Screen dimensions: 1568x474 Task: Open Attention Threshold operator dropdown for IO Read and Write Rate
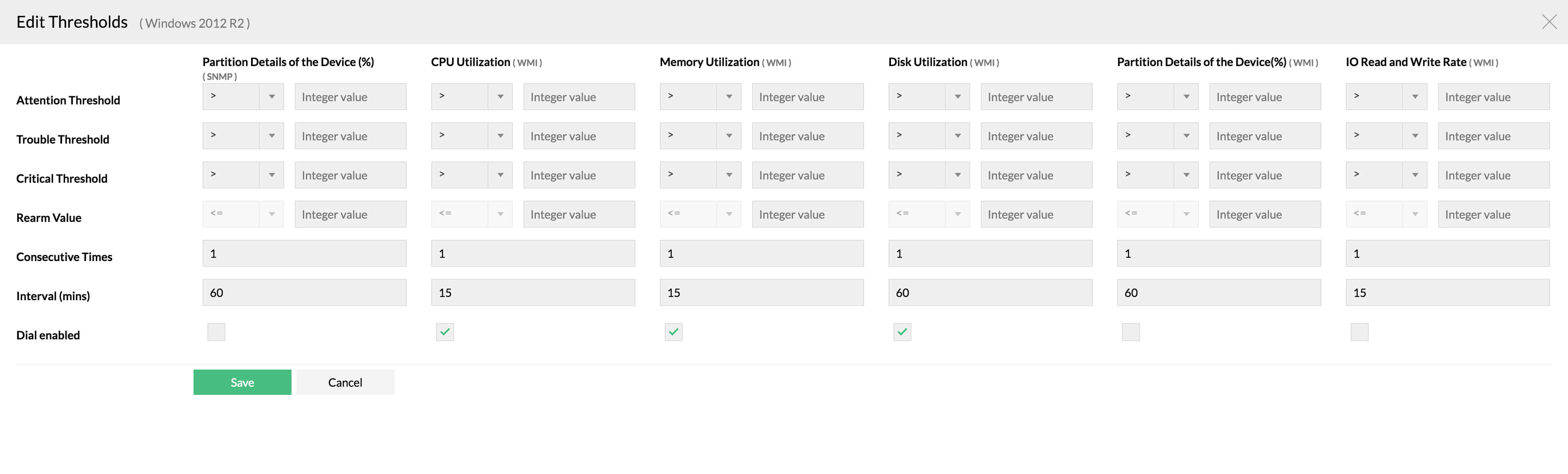click(x=1415, y=96)
